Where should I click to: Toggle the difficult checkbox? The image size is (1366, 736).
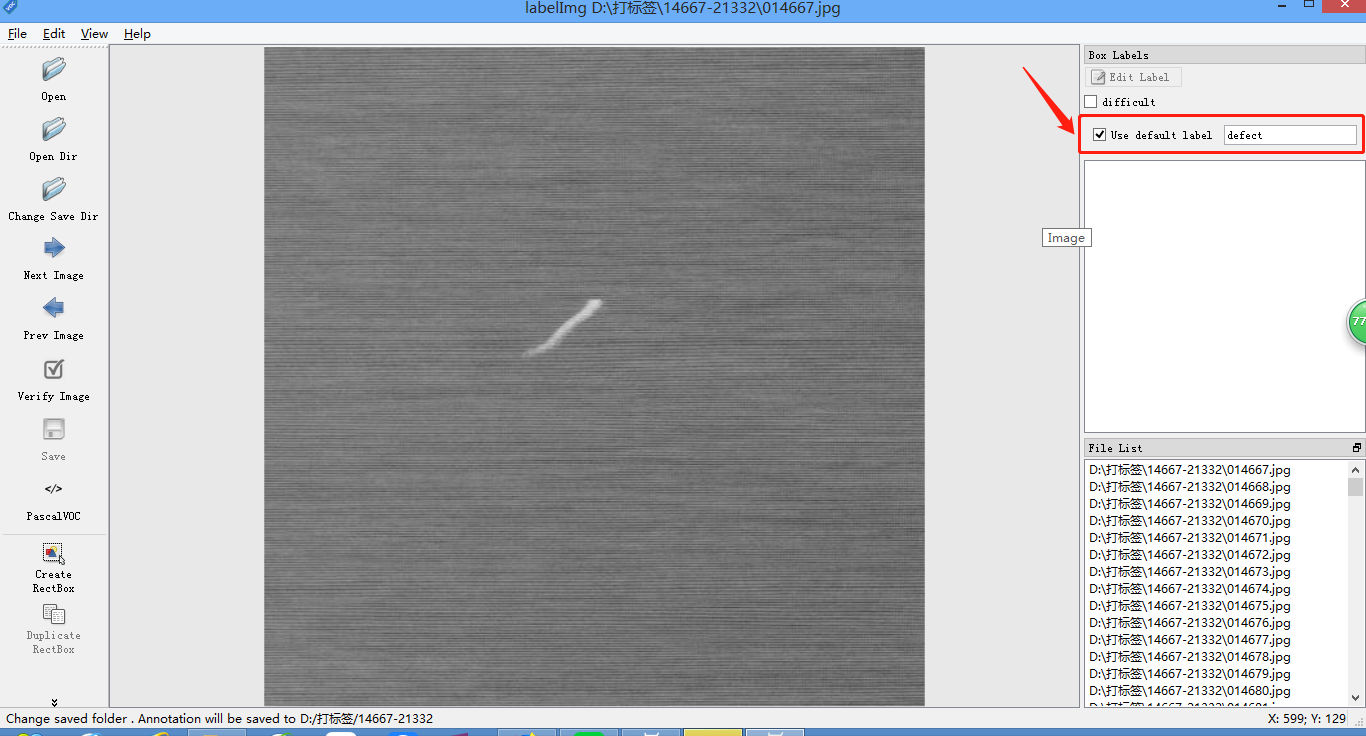coord(1091,102)
